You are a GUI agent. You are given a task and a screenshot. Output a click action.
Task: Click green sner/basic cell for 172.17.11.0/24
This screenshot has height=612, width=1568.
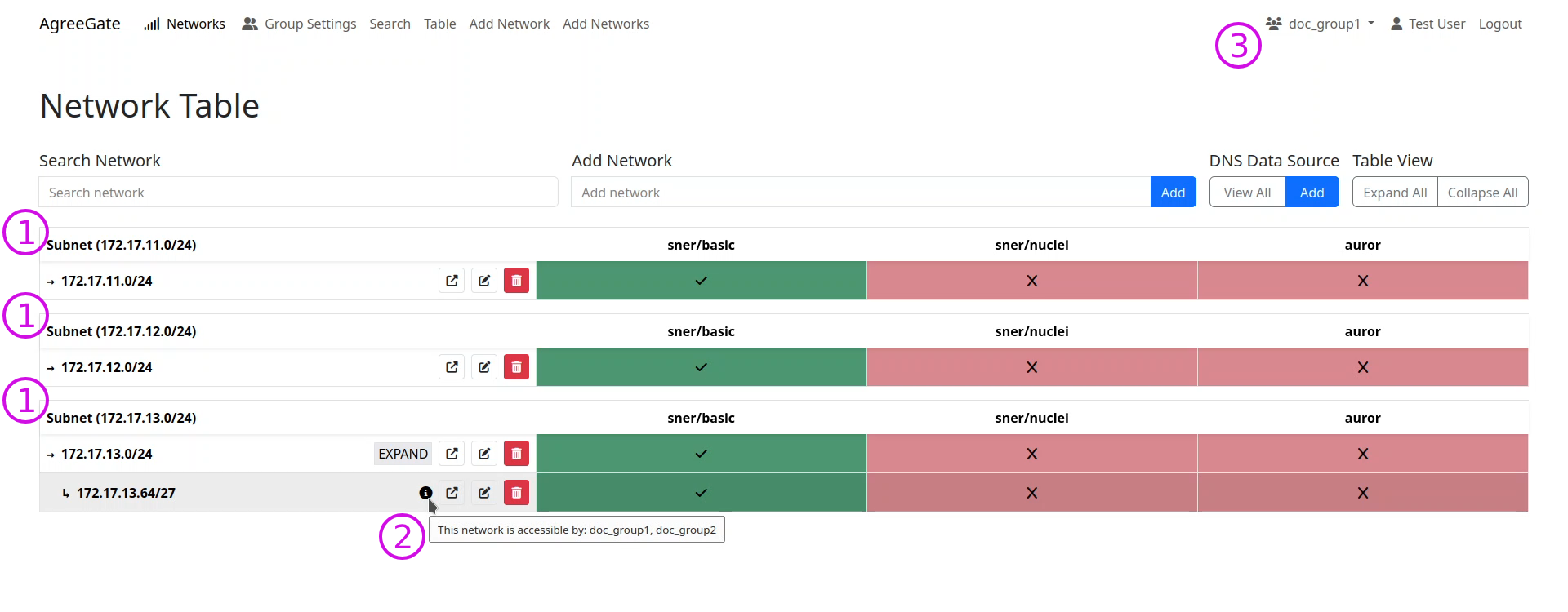coord(701,281)
